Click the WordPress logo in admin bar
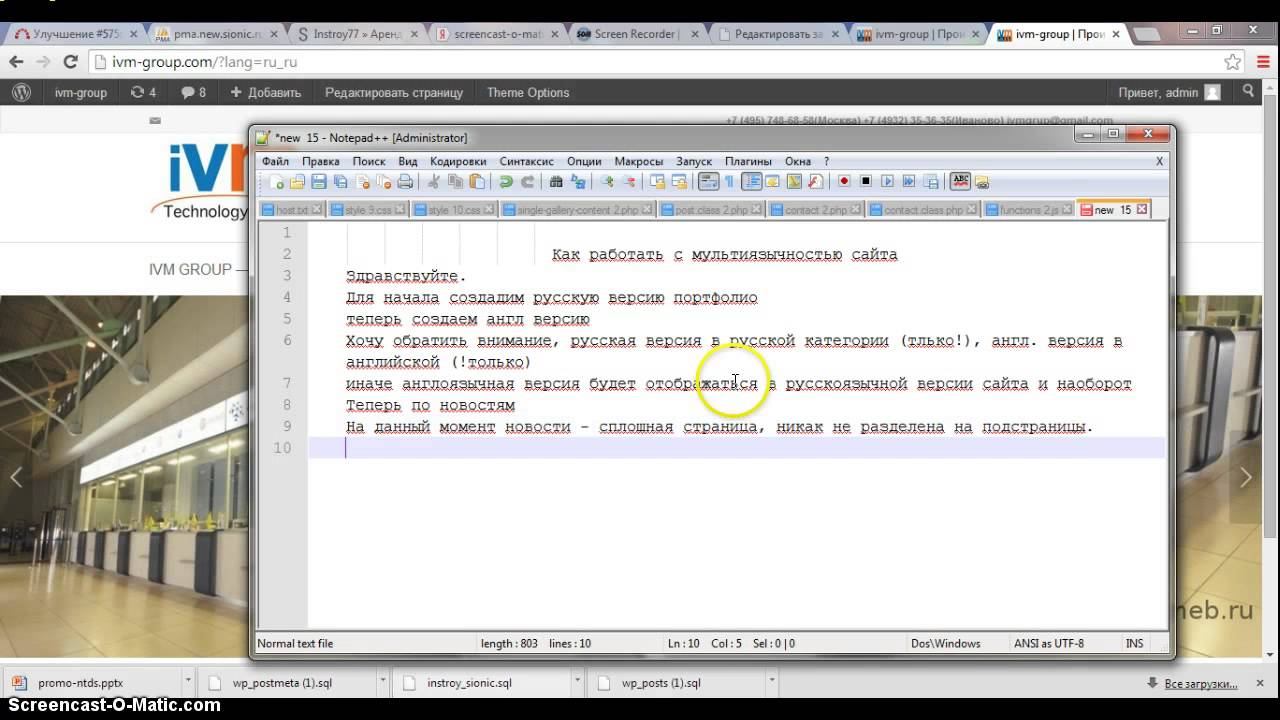The image size is (1280, 720). pos(21,92)
